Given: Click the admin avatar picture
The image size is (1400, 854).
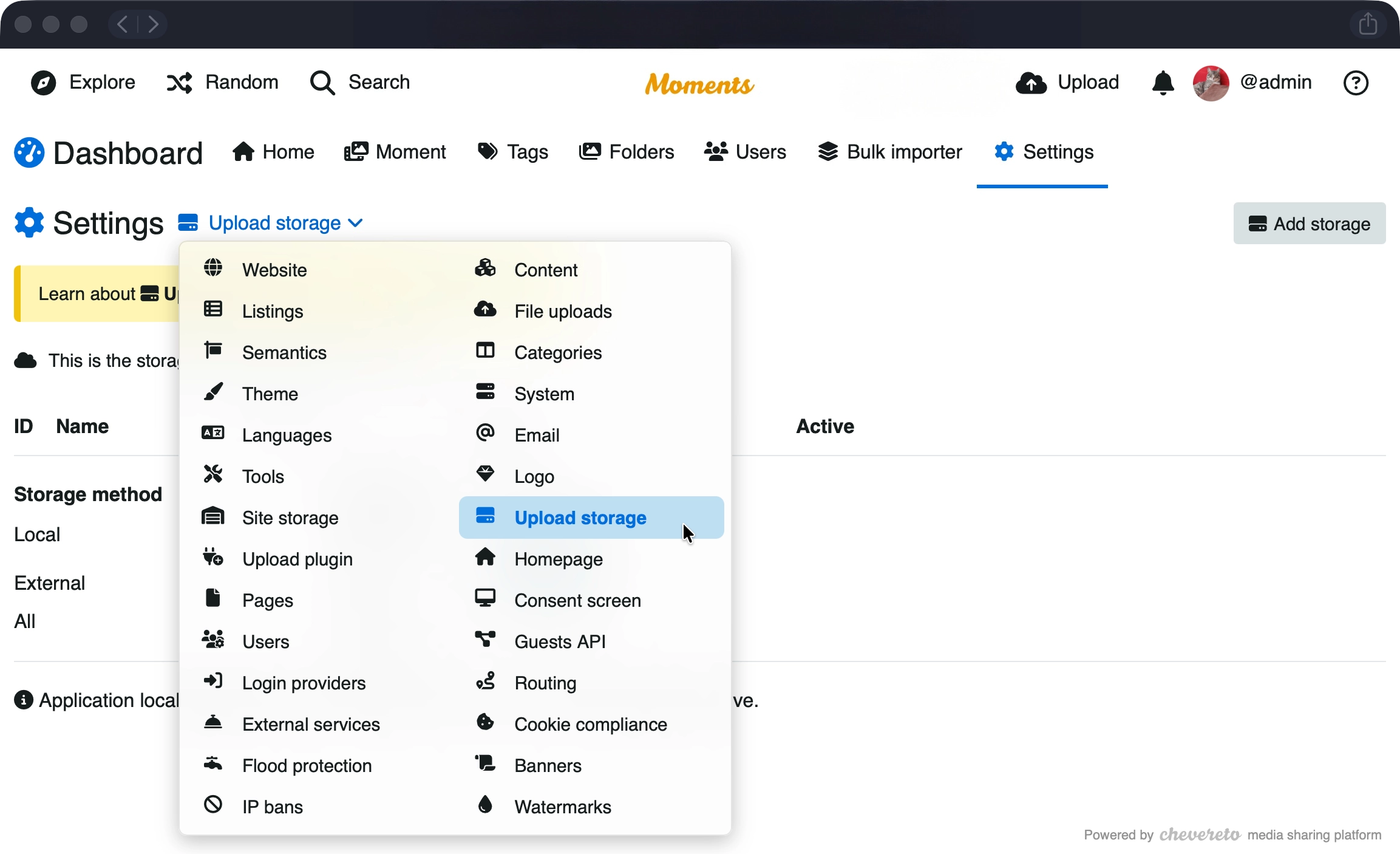Looking at the screenshot, I should click(1211, 83).
